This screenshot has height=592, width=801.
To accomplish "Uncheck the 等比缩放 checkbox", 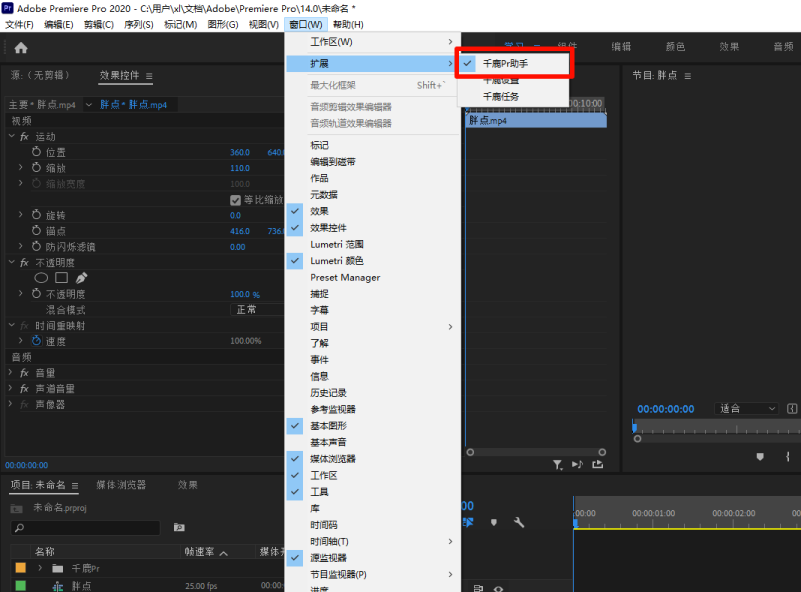I will (236, 199).
